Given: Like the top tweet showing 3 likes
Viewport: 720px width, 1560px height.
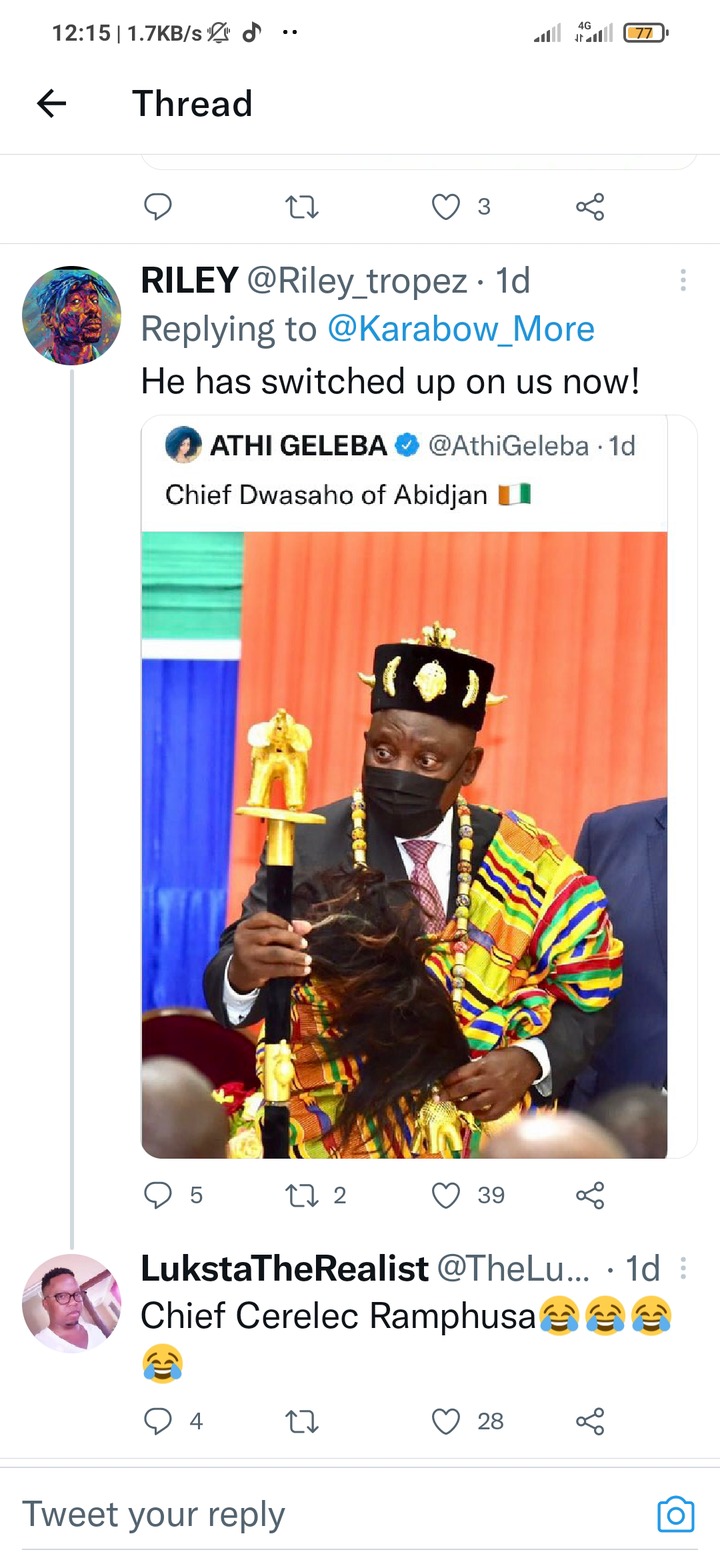Looking at the screenshot, I should coord(446,207).
